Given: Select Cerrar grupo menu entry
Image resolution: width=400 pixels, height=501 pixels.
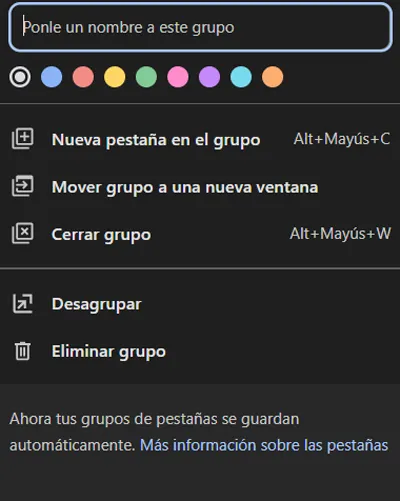Looking at the screenshot, I should (x=200, y=234).
